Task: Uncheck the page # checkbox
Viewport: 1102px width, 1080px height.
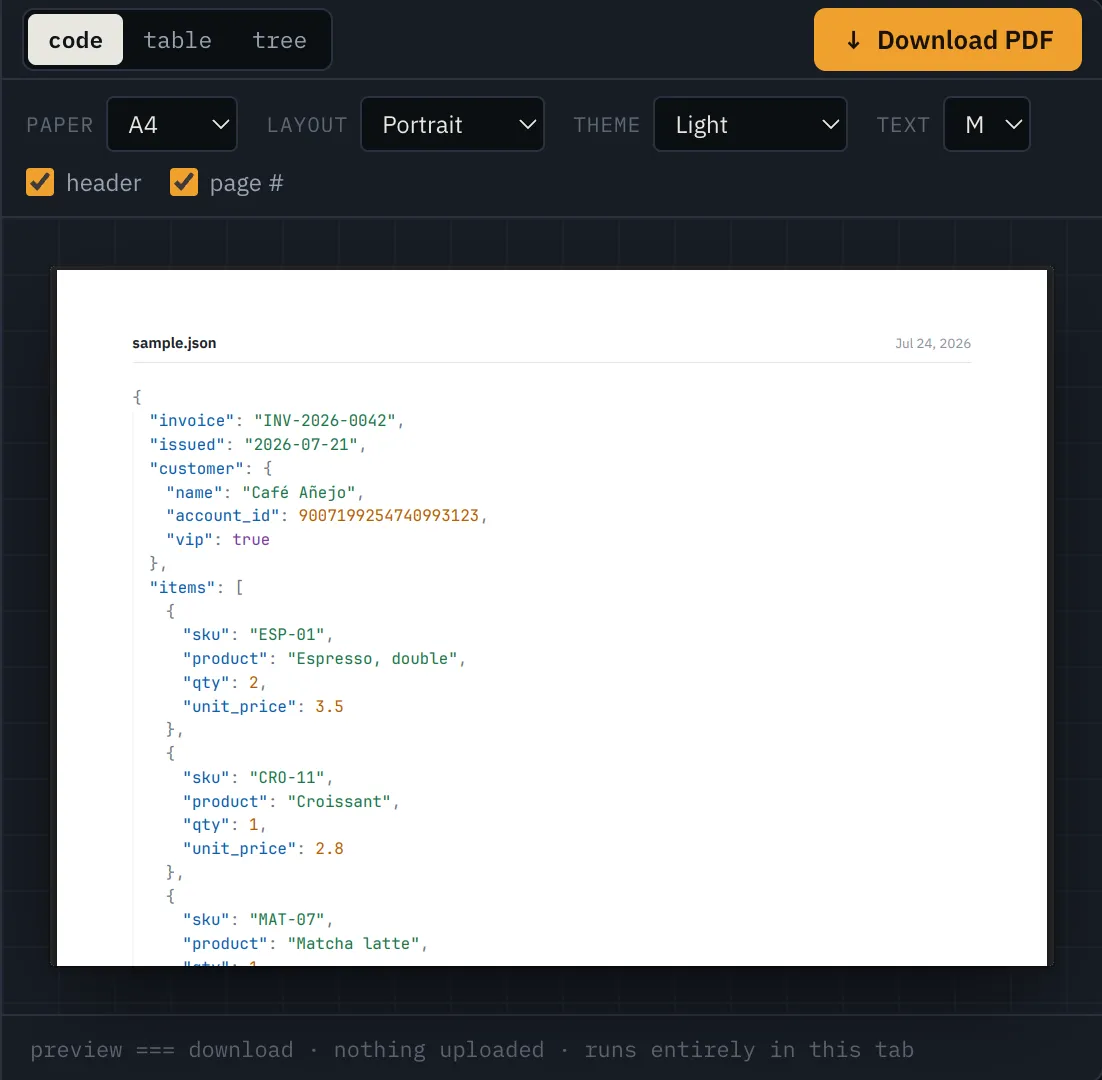Action: pyautogui.click(x=184, y=183)
